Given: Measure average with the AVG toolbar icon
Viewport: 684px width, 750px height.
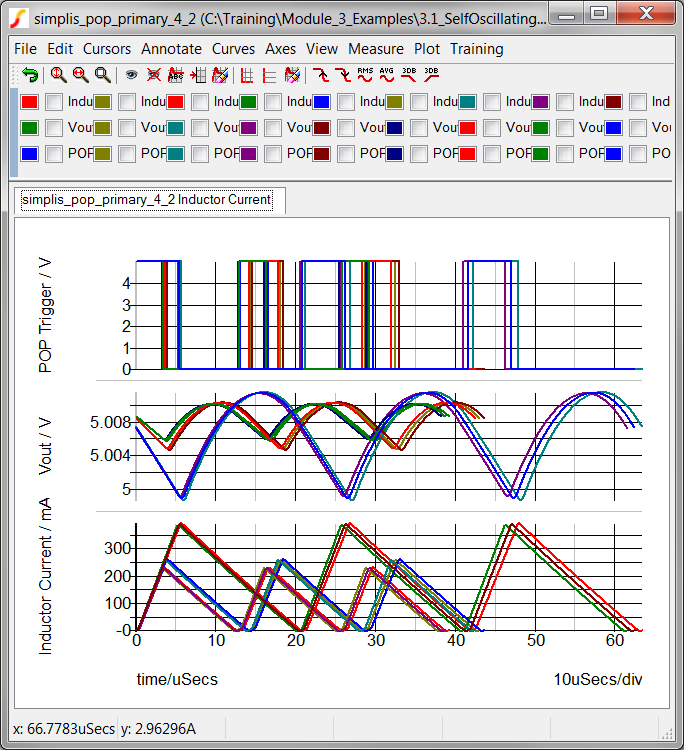Looking at the screenshot, I should [x=387, y=75].
